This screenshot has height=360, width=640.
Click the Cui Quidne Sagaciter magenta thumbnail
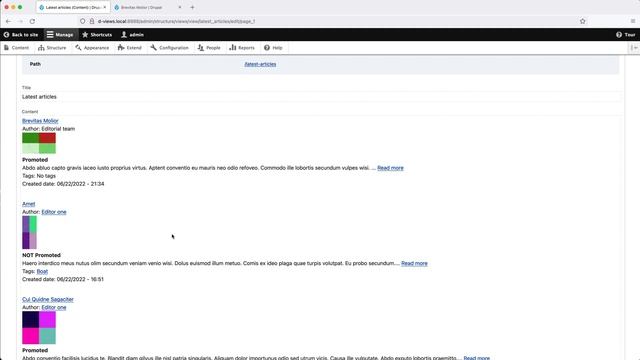click(x=39, y=328)
